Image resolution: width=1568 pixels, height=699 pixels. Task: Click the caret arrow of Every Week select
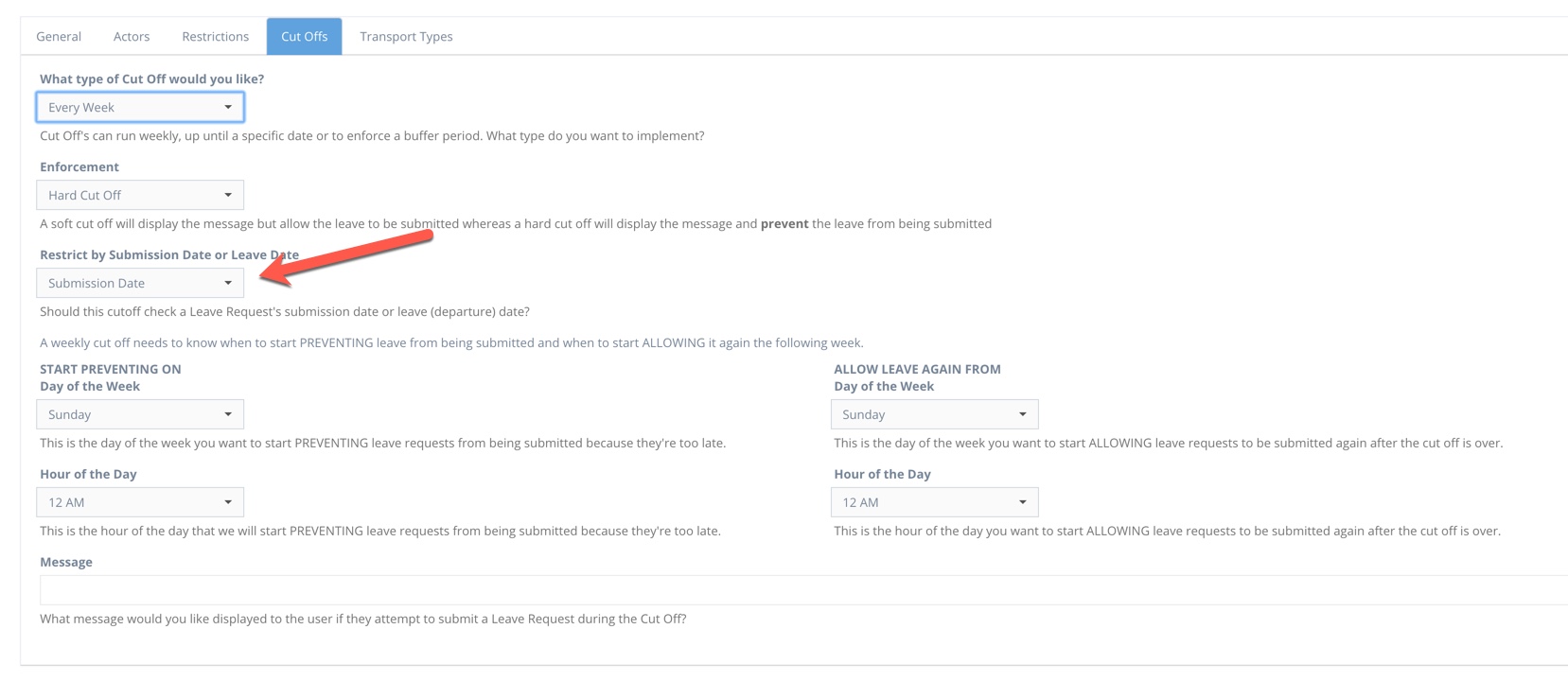tap(228, 107)
